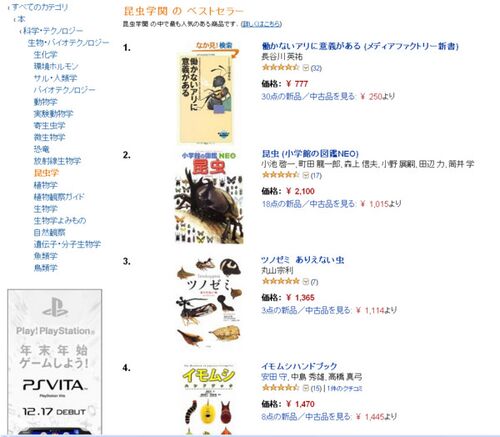The width and height of the screenshot is (500, 437).
Task: Click the PlayStation logo in the ad
Action: click(x=55, y=307)
